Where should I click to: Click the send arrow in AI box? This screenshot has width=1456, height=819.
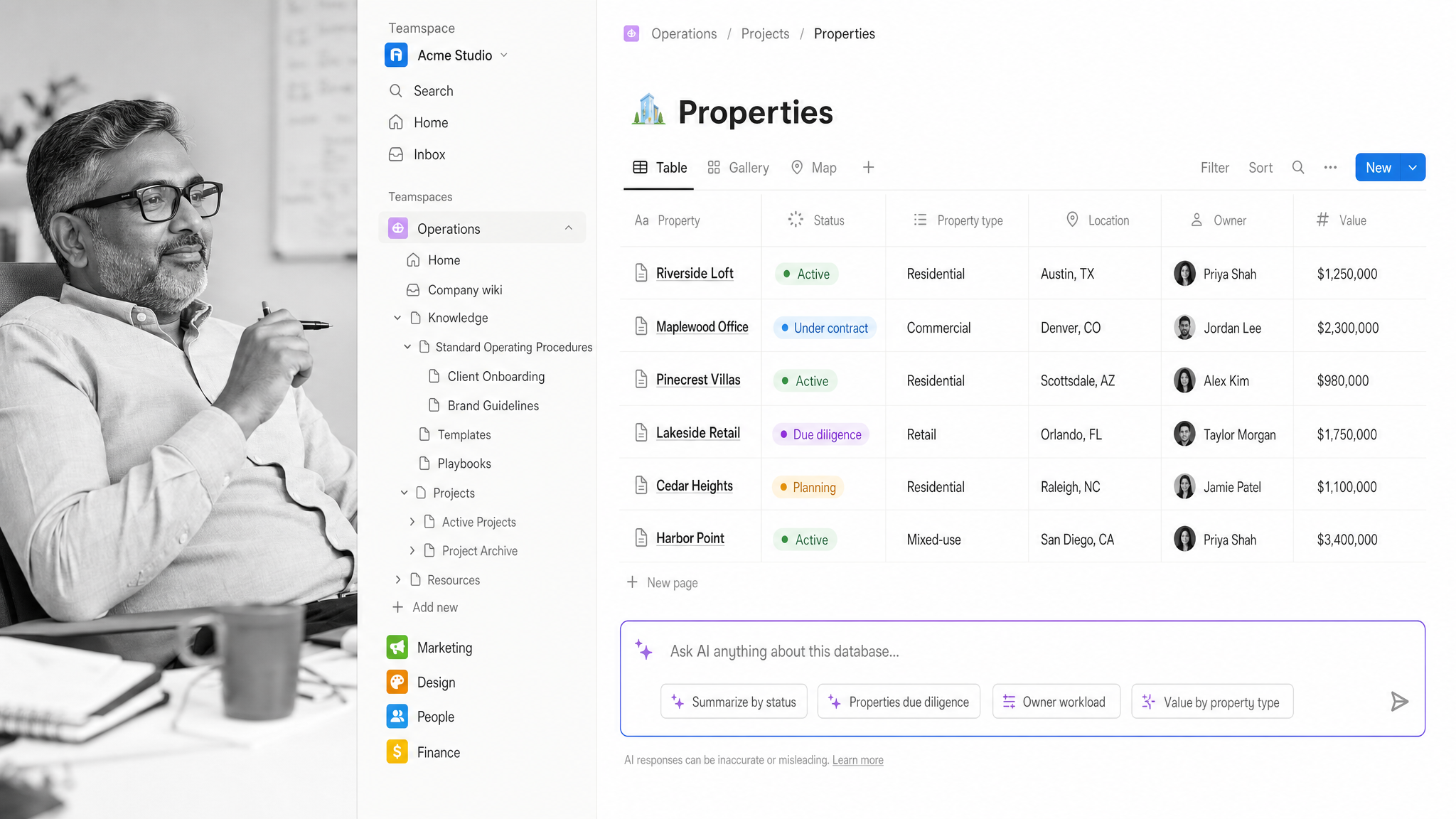coord(1399,702)
